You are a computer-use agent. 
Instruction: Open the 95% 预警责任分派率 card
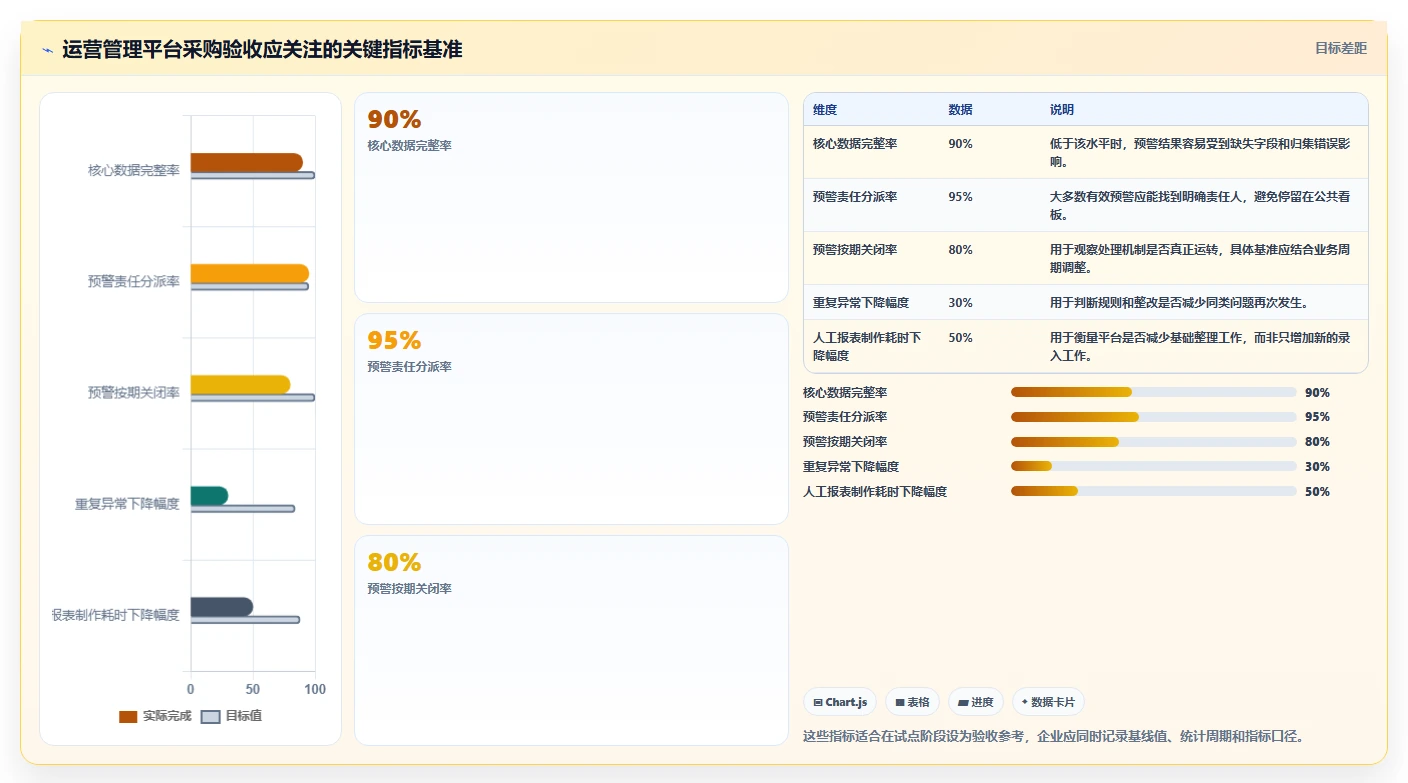point(571,419)
